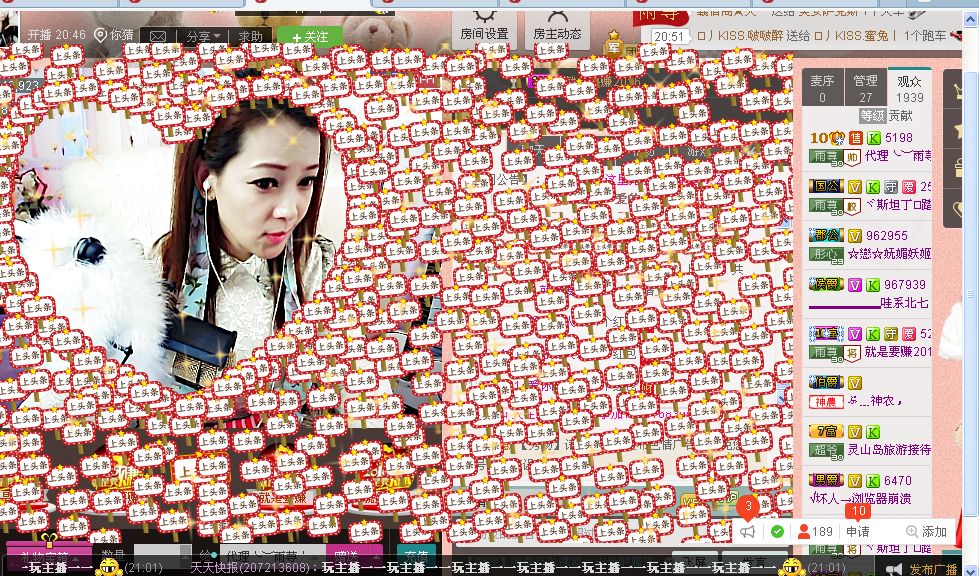Switch to the 麦序 mic queue tab

tap(822, 88)
